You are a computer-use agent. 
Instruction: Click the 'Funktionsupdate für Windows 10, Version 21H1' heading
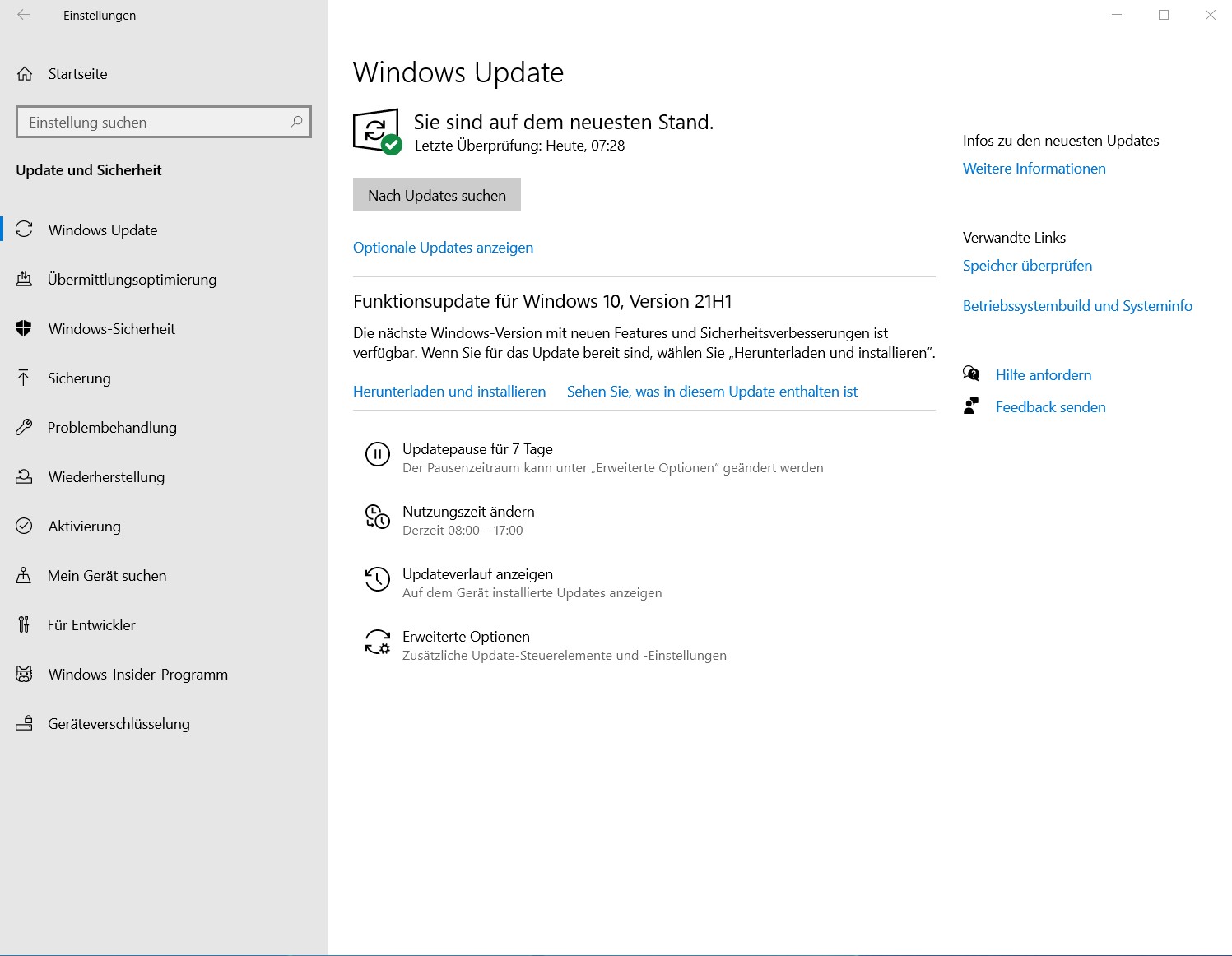tap(542, 301)
